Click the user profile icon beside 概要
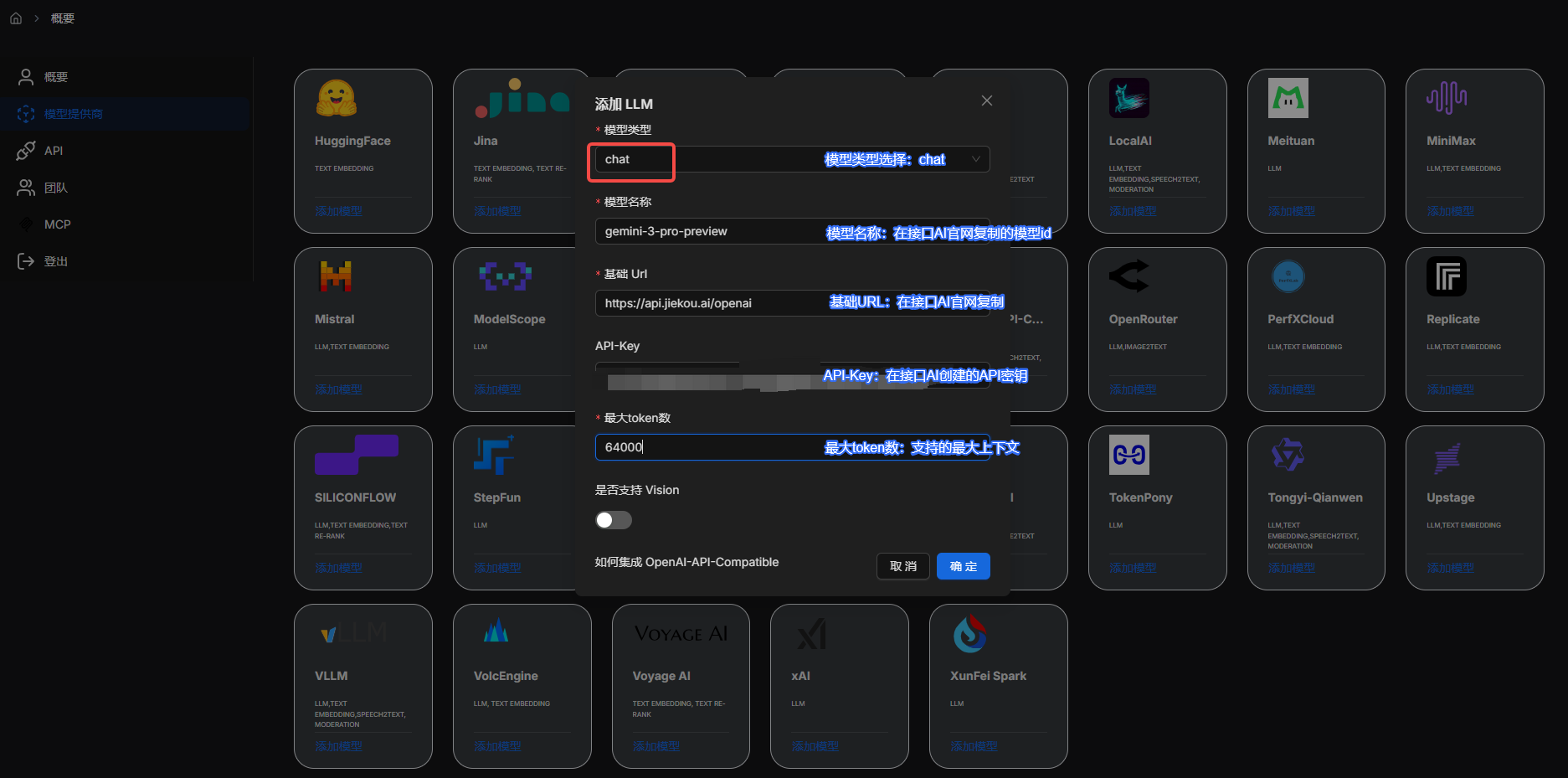This screenshot has height=778, width=1568. 26,77
